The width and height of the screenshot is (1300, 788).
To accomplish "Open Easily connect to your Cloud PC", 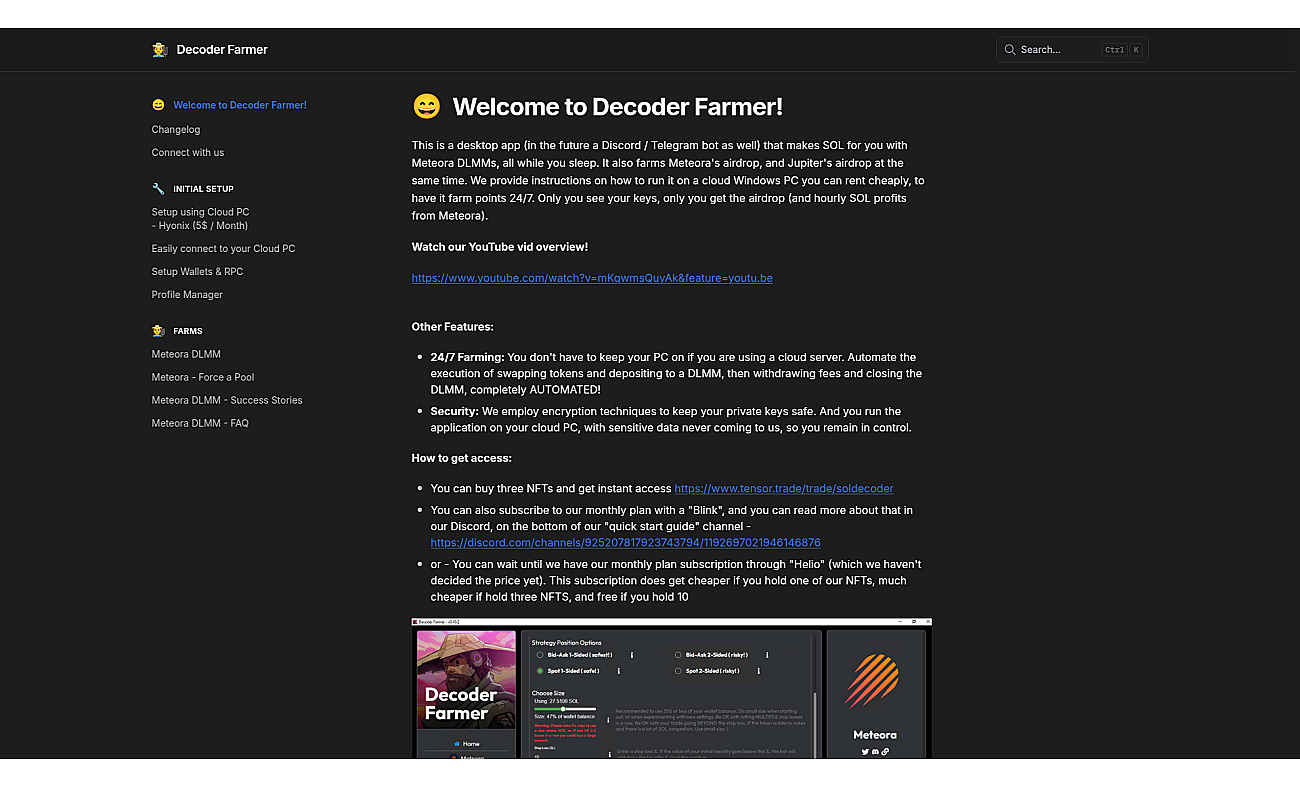I will 223,248.
